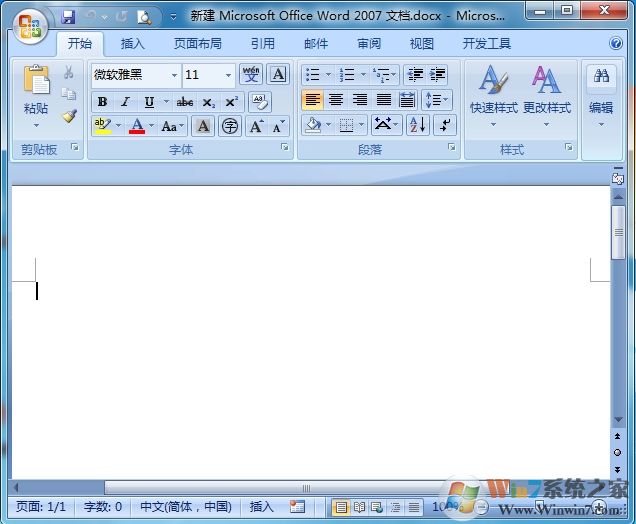Screen dimensions: 636x524
Task: Open Print Preview from quick access toolbar
Action: 144,17
